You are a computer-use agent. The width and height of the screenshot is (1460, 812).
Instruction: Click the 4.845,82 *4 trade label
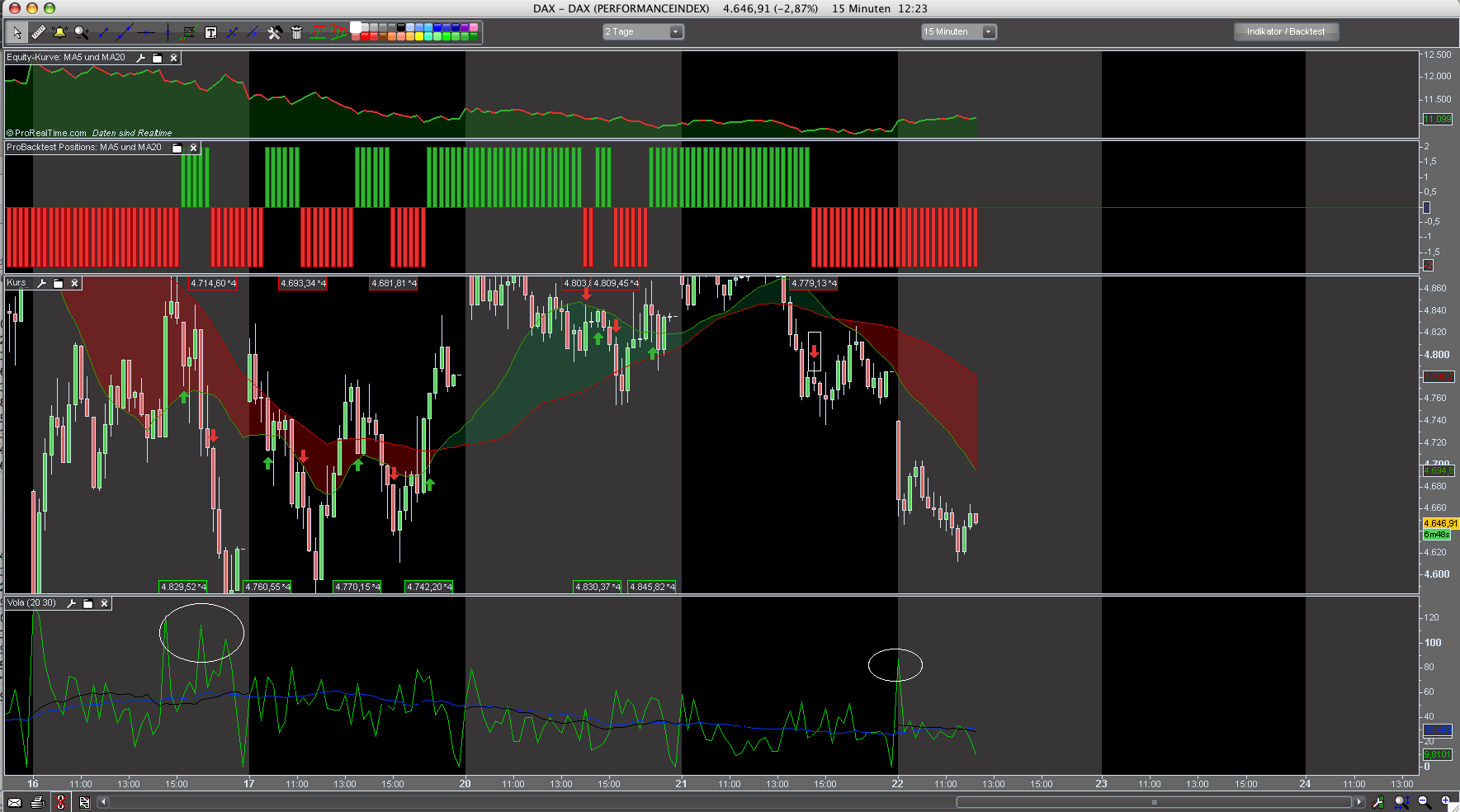[652, 587]
